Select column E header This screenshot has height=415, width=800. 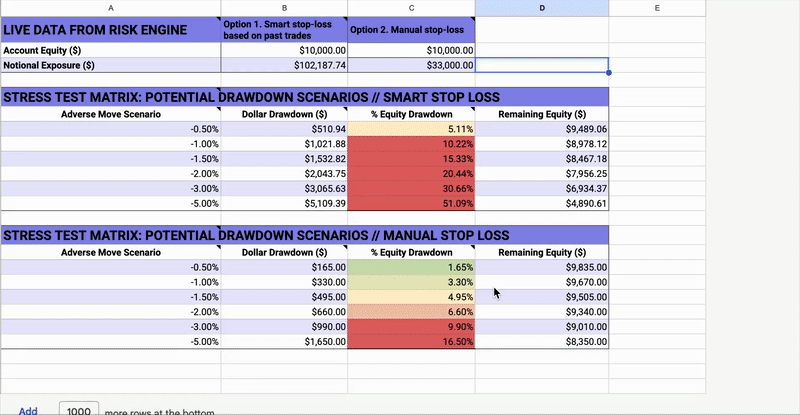657,8
